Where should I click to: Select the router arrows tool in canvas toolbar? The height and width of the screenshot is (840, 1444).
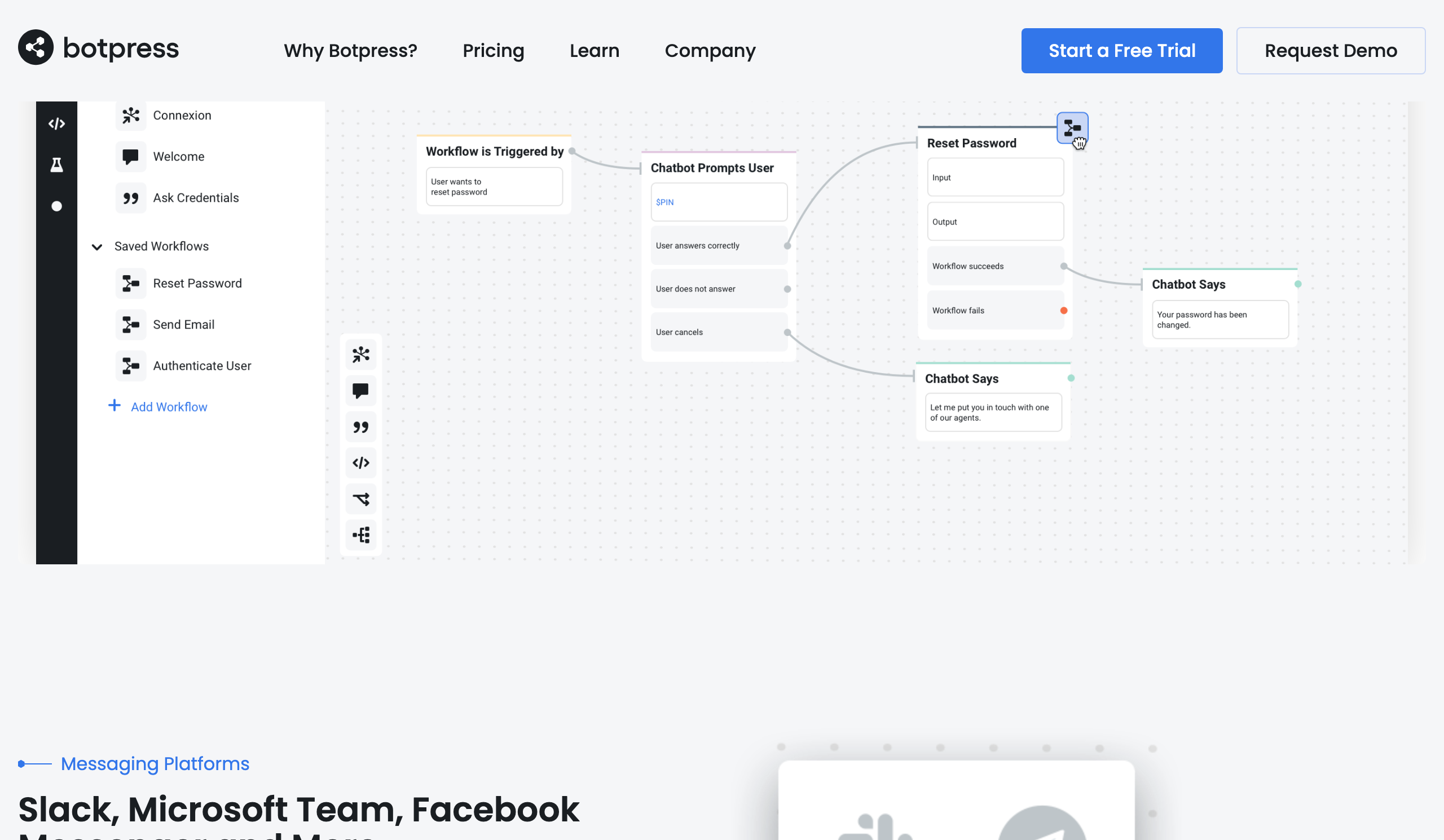point(361,499)
